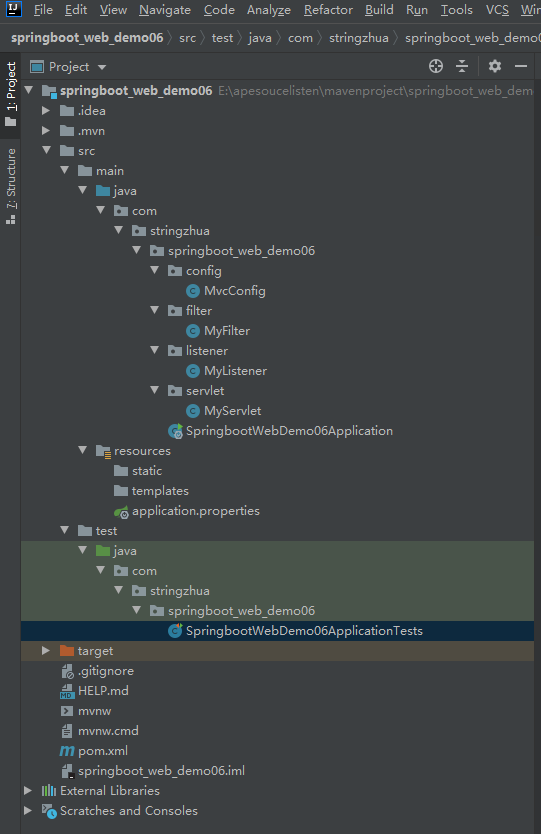The width and height of the screenshot is (541, 834).
Task: Click the pom.xml Maven icon
Action: click(x=67, y=751)
